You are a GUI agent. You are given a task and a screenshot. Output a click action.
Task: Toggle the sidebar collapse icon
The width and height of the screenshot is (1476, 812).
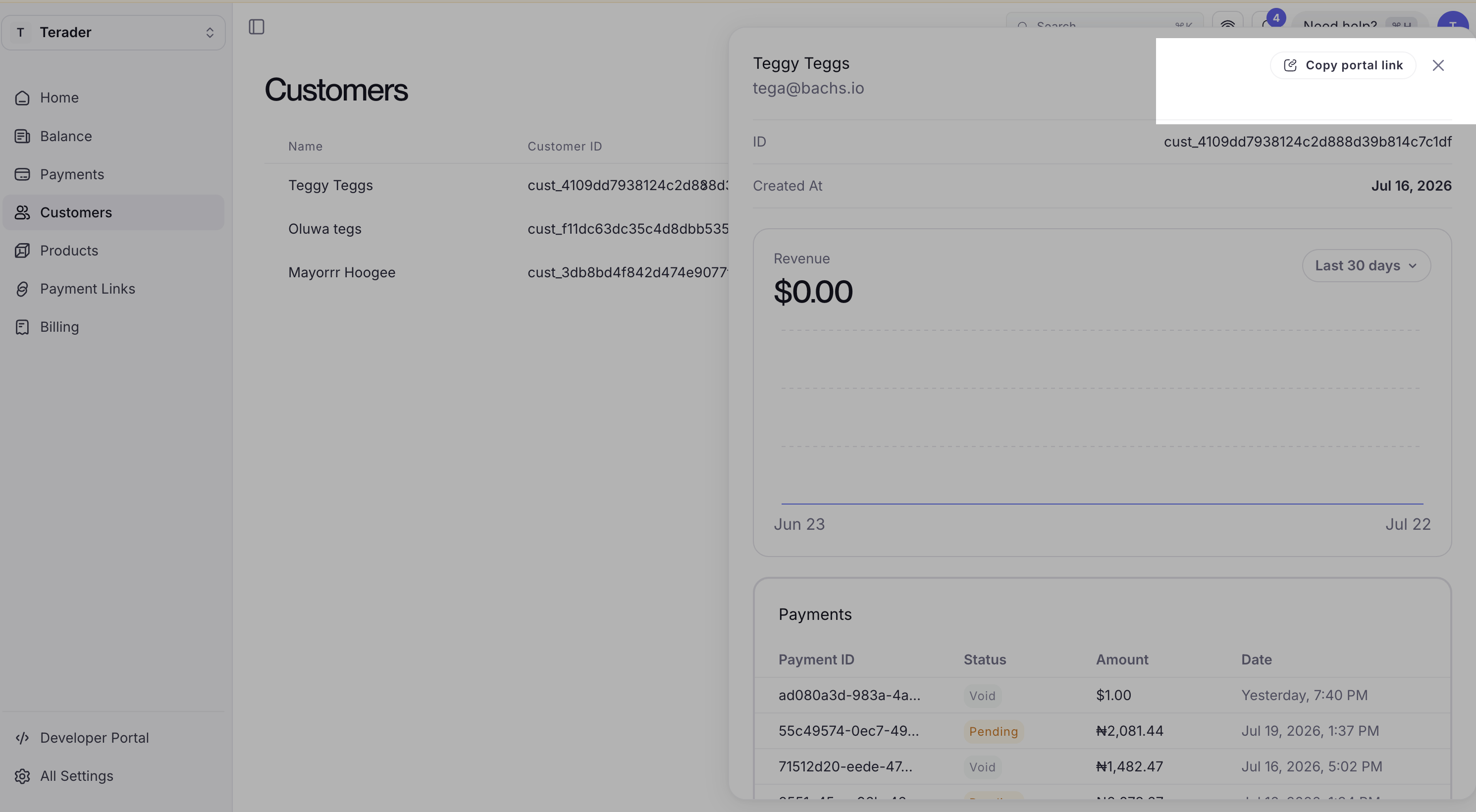(256, 27)
